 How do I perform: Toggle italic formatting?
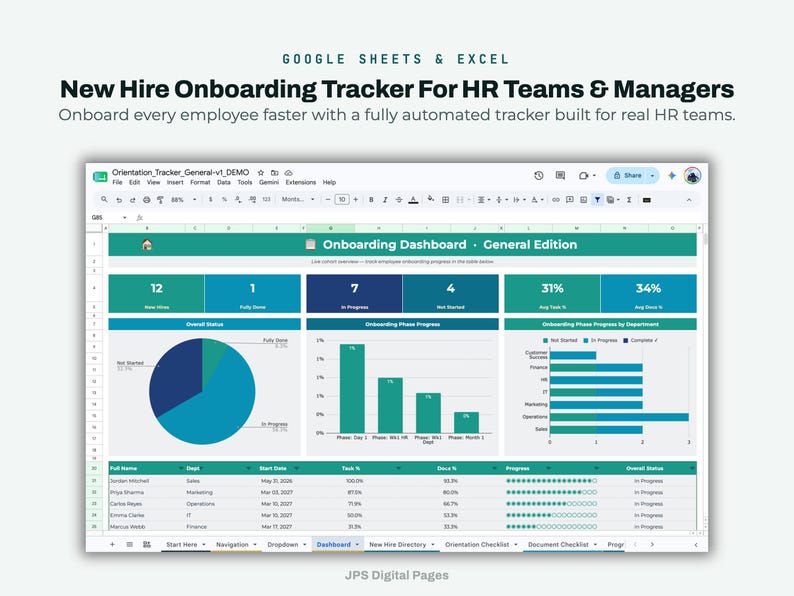pos(385,200)
